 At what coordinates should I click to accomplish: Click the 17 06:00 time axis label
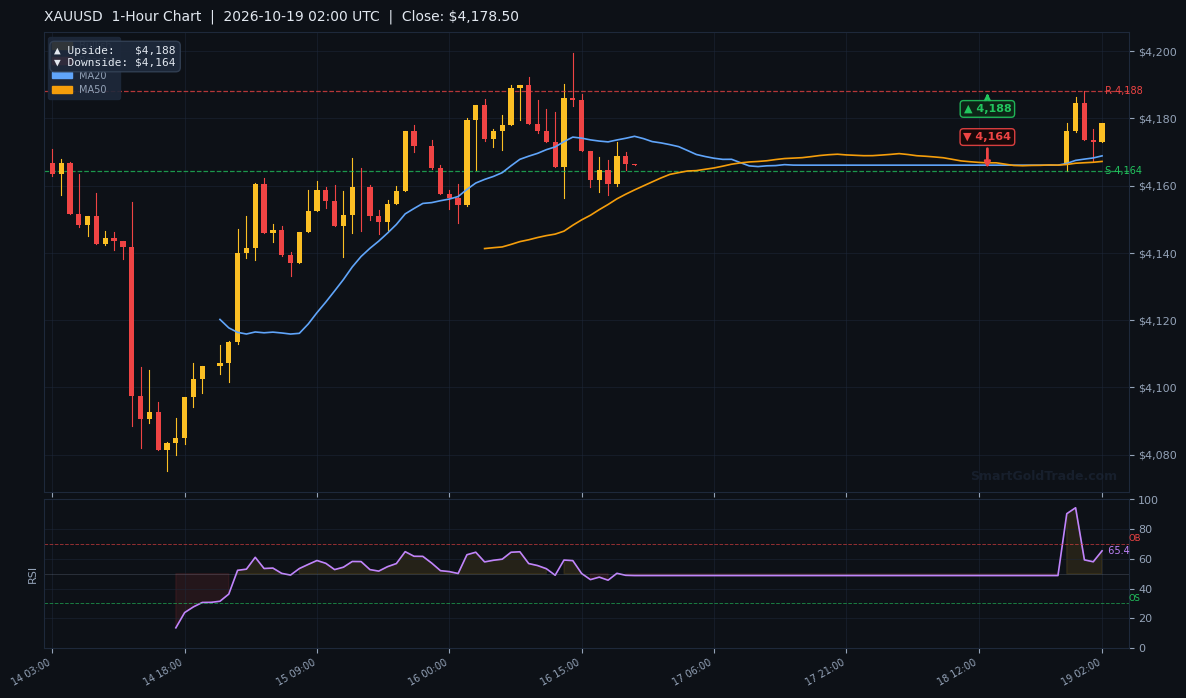(x=693, y=672)
